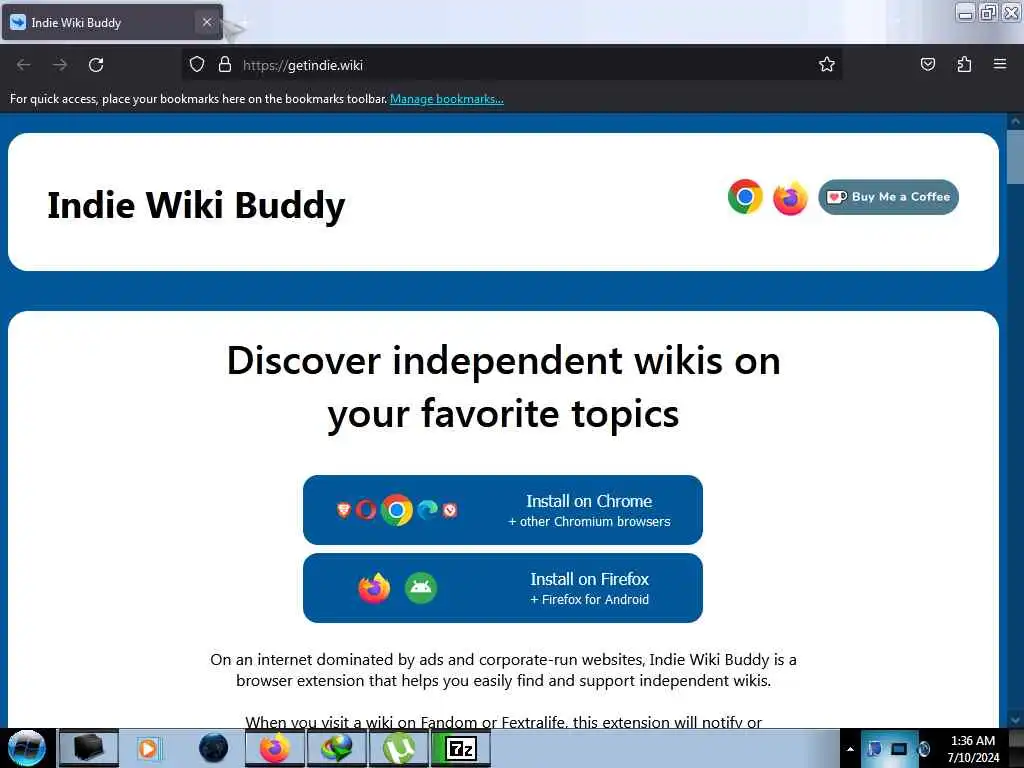Save to Pocket icon
The width and height of the screenshot is (1024, 768).
[927, 64]
